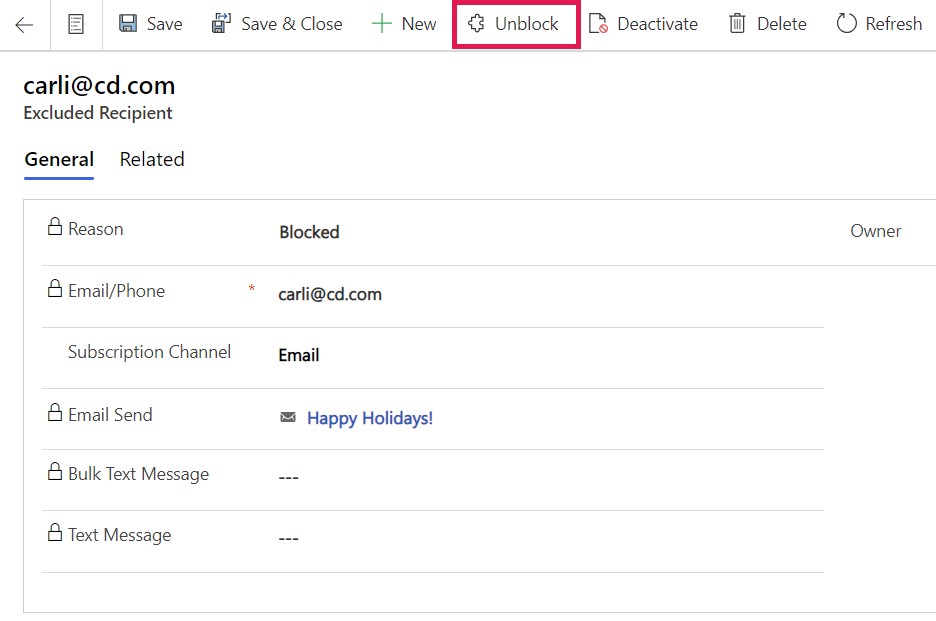Click the Save floppy disk icon

click(x=128, y=23)
